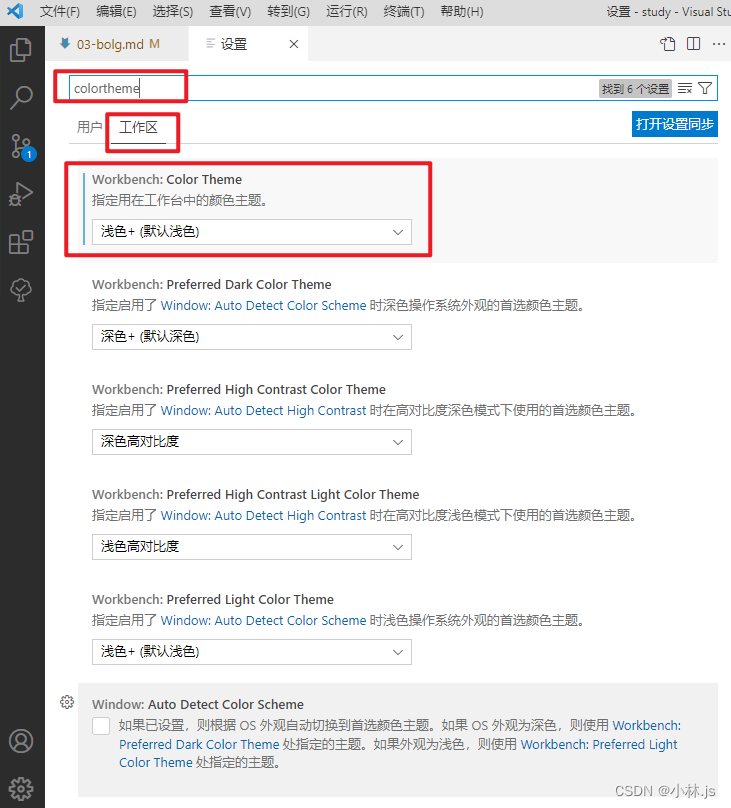Switch to the 用户 settings scope tab
This screenshot has height=808, width=731.
click(89, 127)
